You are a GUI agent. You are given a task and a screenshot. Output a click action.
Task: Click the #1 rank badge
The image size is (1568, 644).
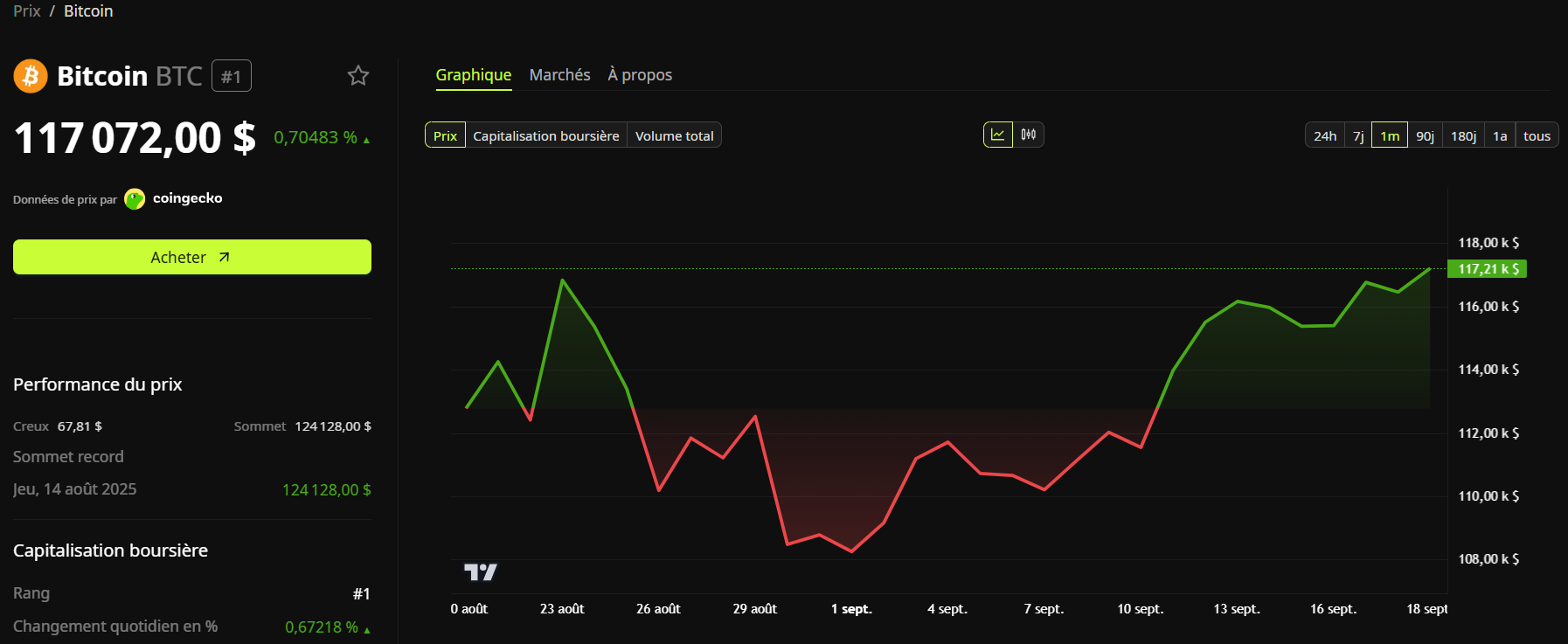click(232, 76)
